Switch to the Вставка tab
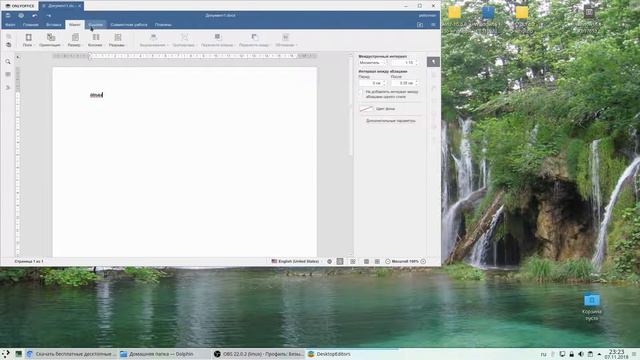This screenshot has width=640, height=360. pos(53,25)
